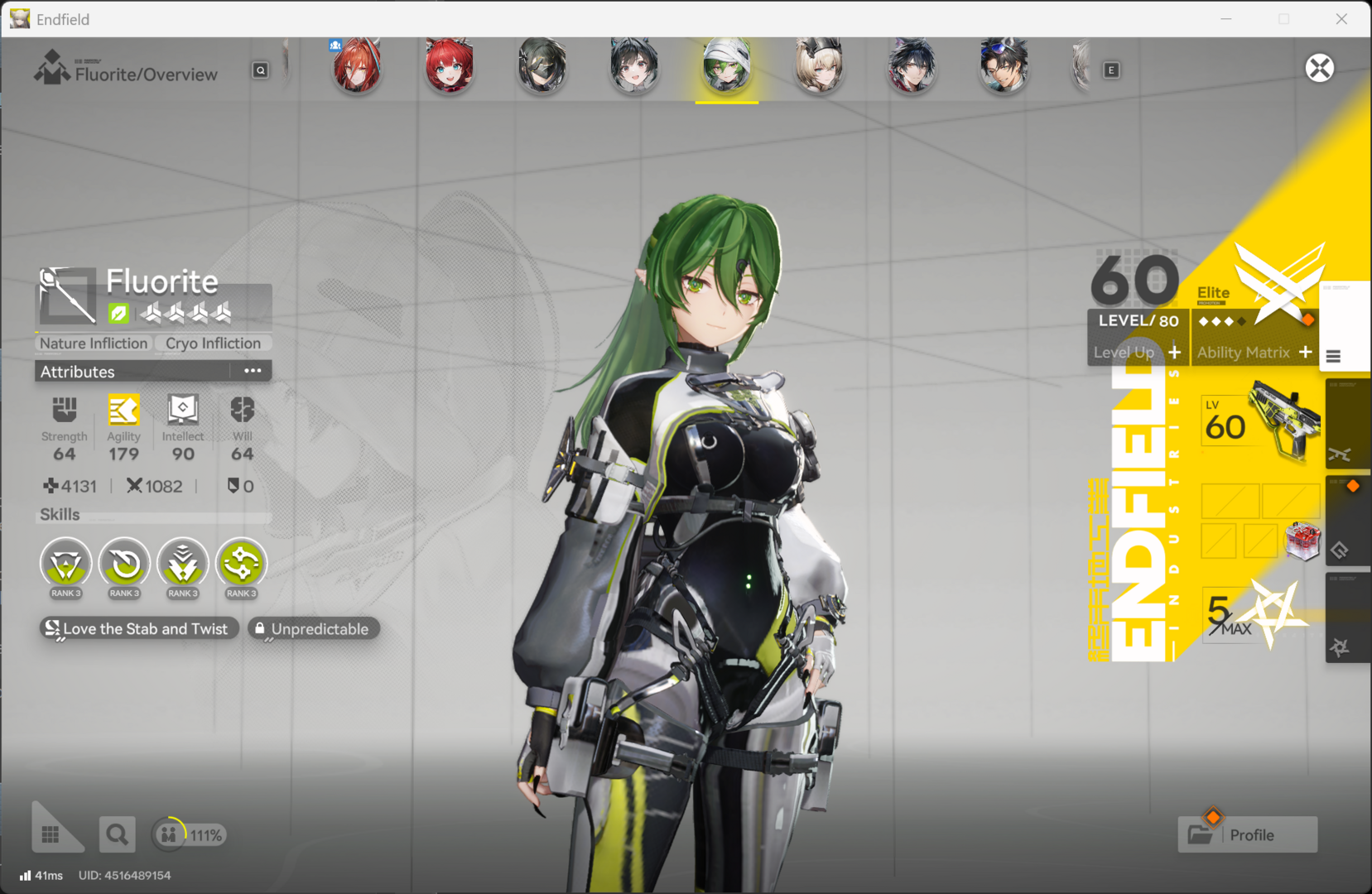Click the Level Up plus button
1372x894 pixels.
(x=1174, y=353)
